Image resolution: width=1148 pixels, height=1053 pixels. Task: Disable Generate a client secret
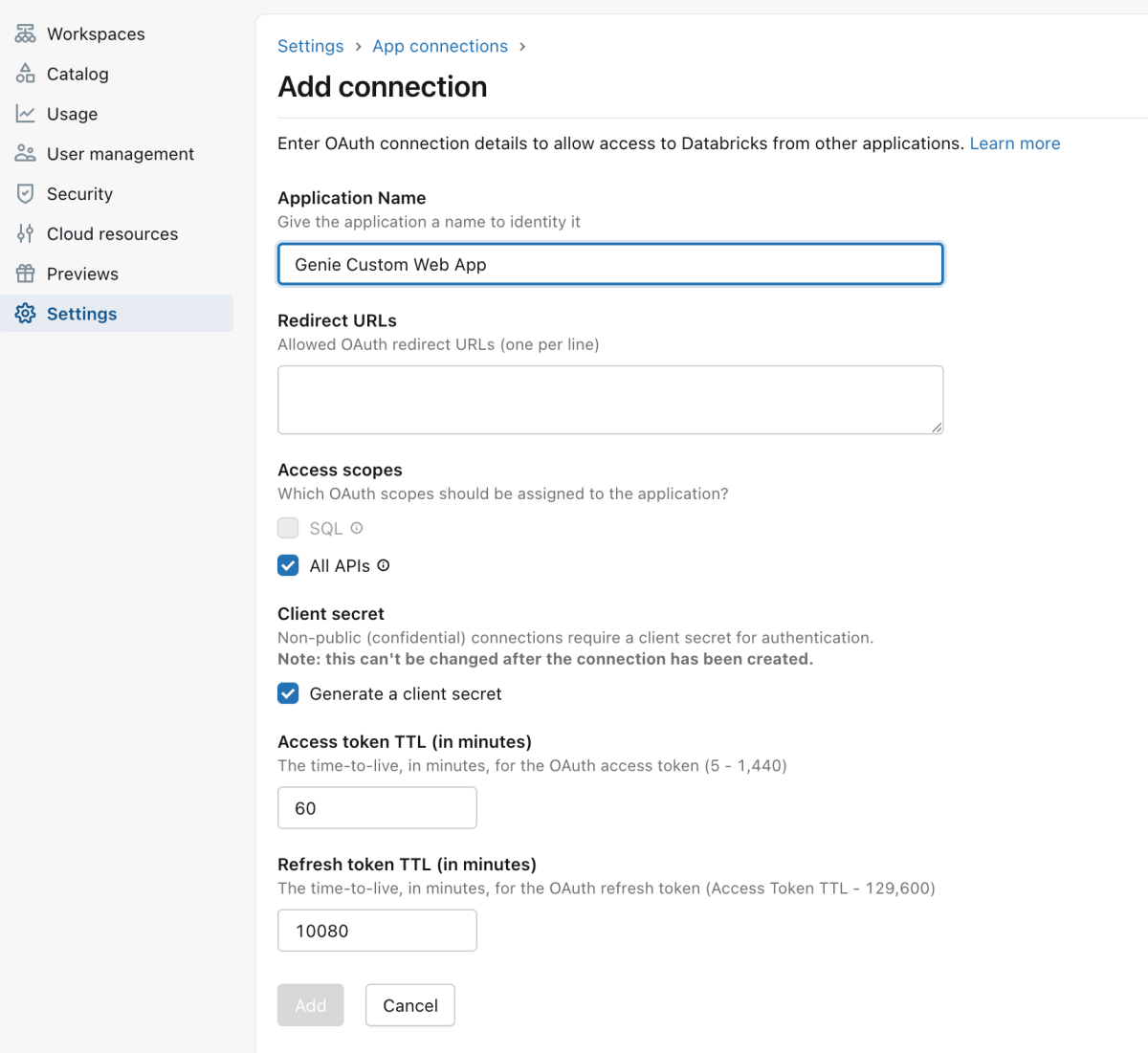(288, 693)
